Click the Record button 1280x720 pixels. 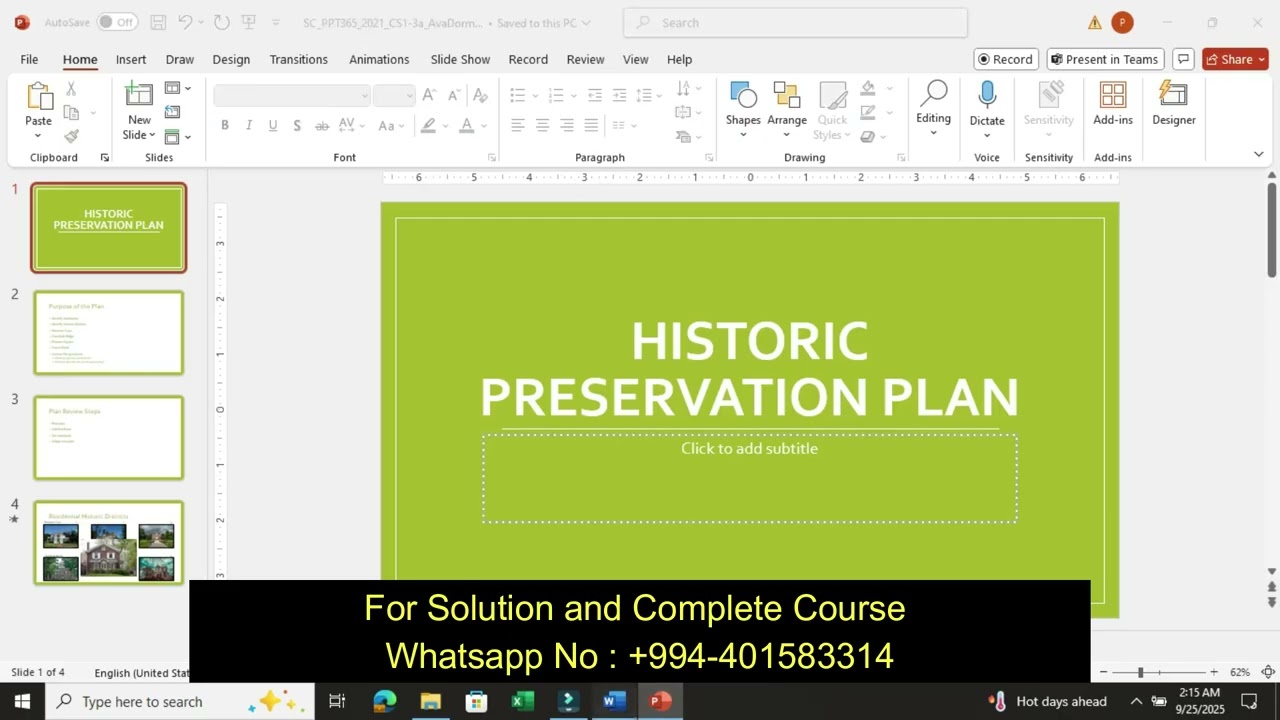1006,59
